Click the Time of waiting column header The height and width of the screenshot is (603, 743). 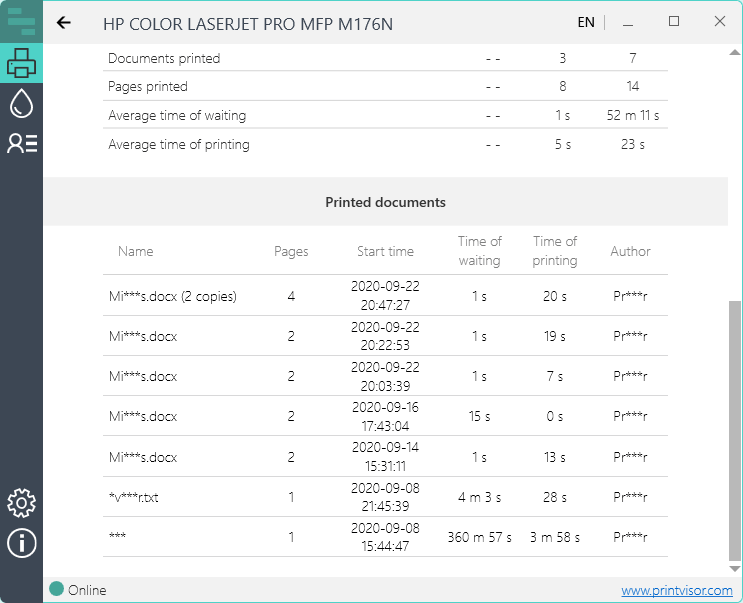479,251
